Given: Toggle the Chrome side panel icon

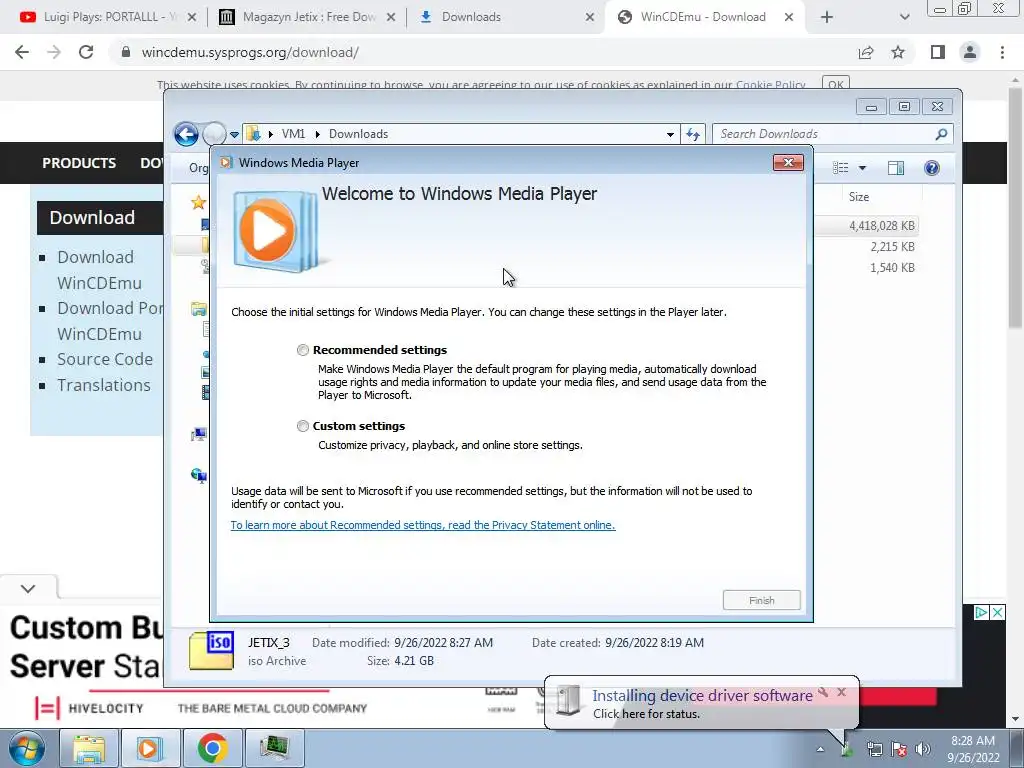Looking at the screenshot, I should (x=938, y=52).
